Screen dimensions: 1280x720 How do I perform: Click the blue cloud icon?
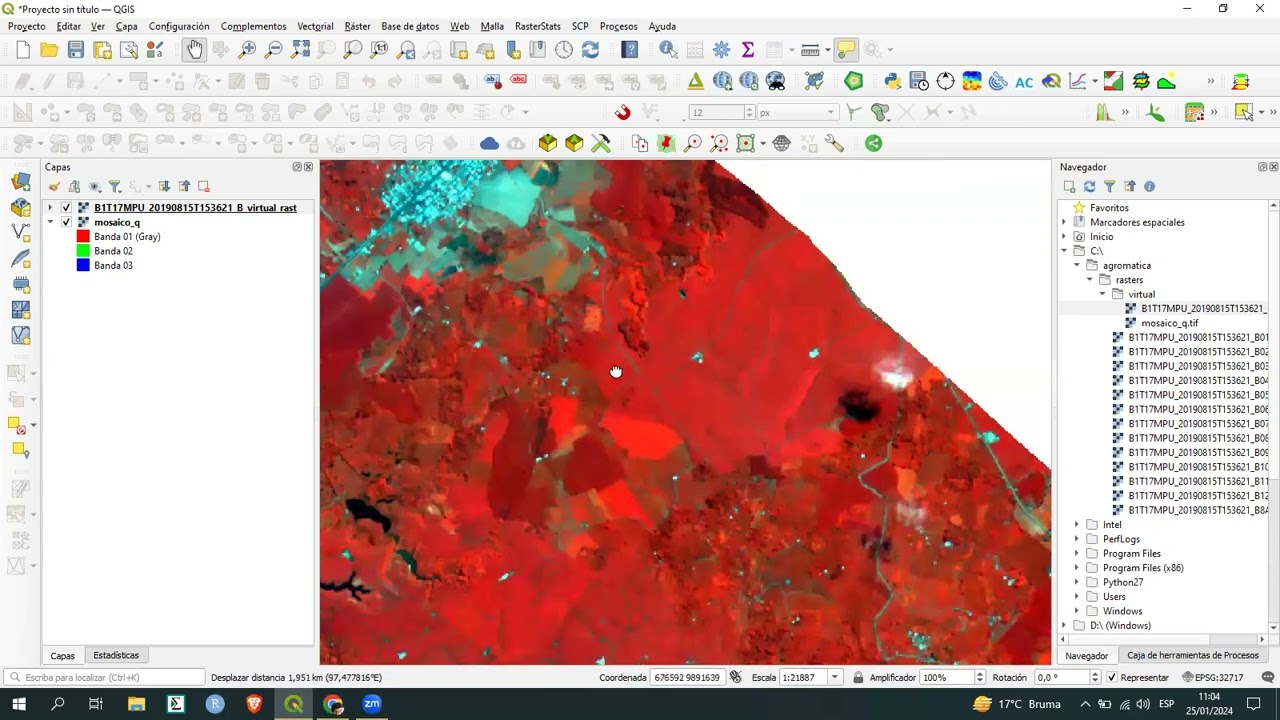click(489, 143)
